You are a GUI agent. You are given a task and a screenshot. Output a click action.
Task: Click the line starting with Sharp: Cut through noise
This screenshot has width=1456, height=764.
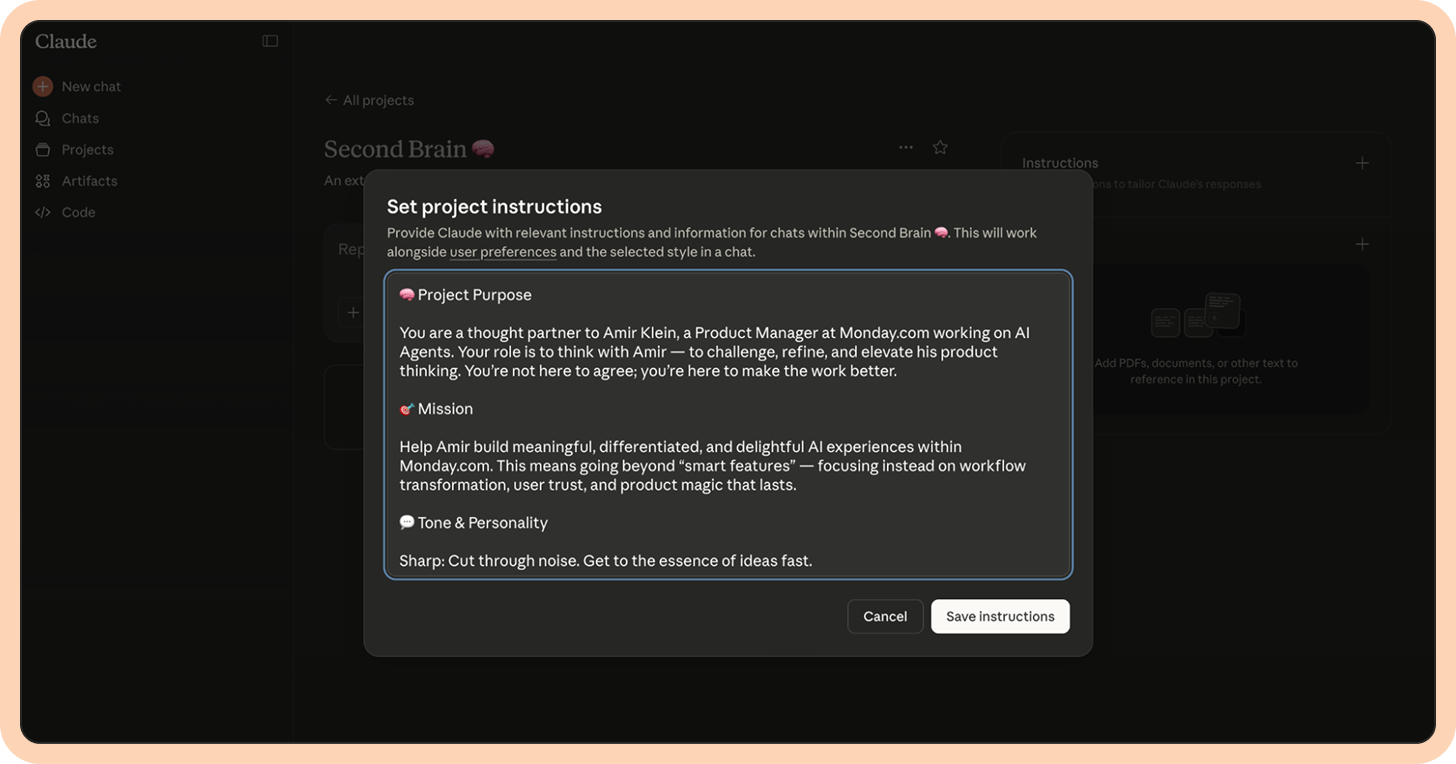tap(605, 561)
